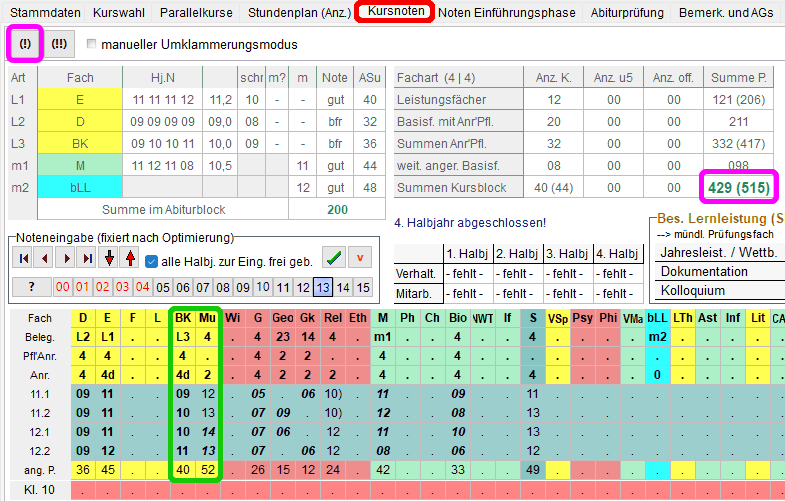Click the cyan bLL subject cell
This screenshot has width=785, height=501.
point(80,187)
